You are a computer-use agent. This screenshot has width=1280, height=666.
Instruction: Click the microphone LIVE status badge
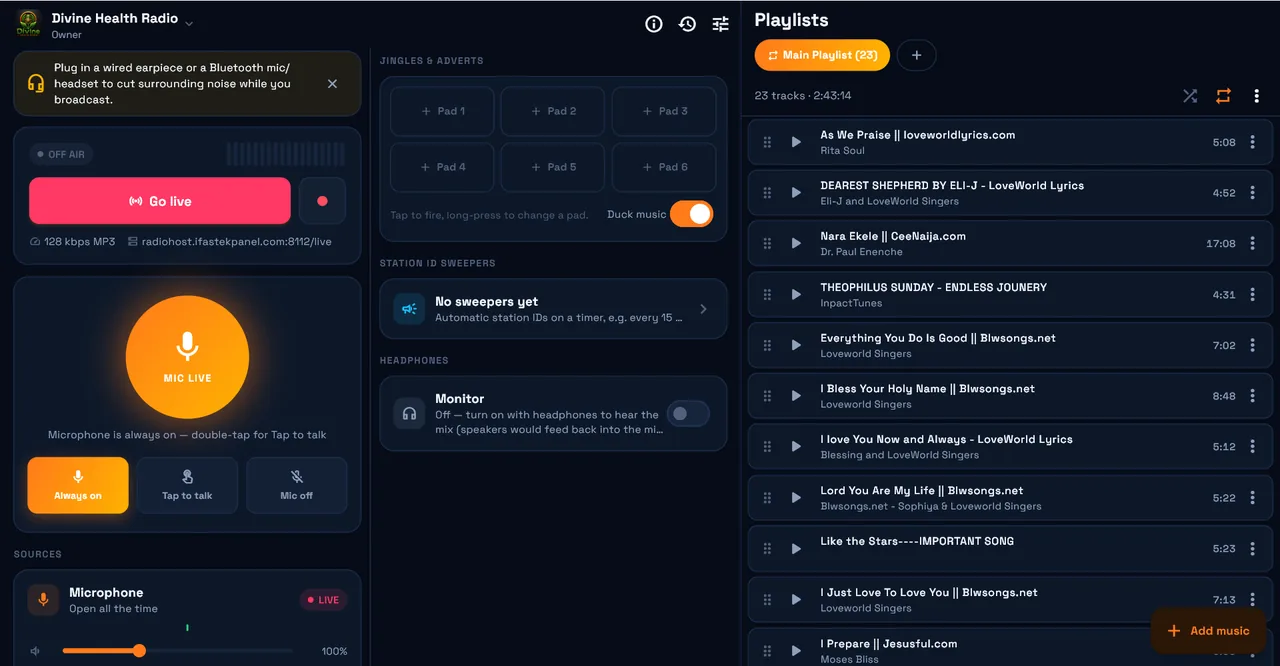tap(323, 600)
